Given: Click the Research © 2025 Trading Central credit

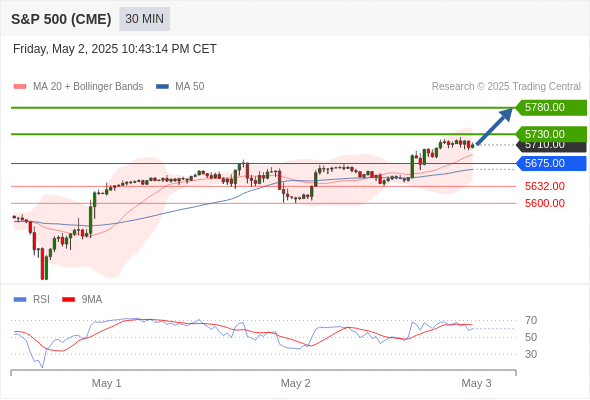Looking at the screenshot, I should coord(506,87).
